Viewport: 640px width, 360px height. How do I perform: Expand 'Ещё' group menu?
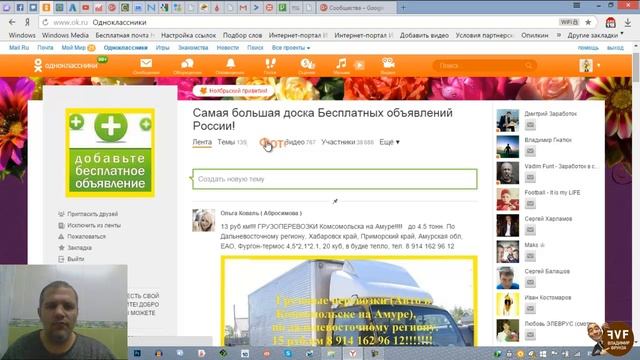389,142
